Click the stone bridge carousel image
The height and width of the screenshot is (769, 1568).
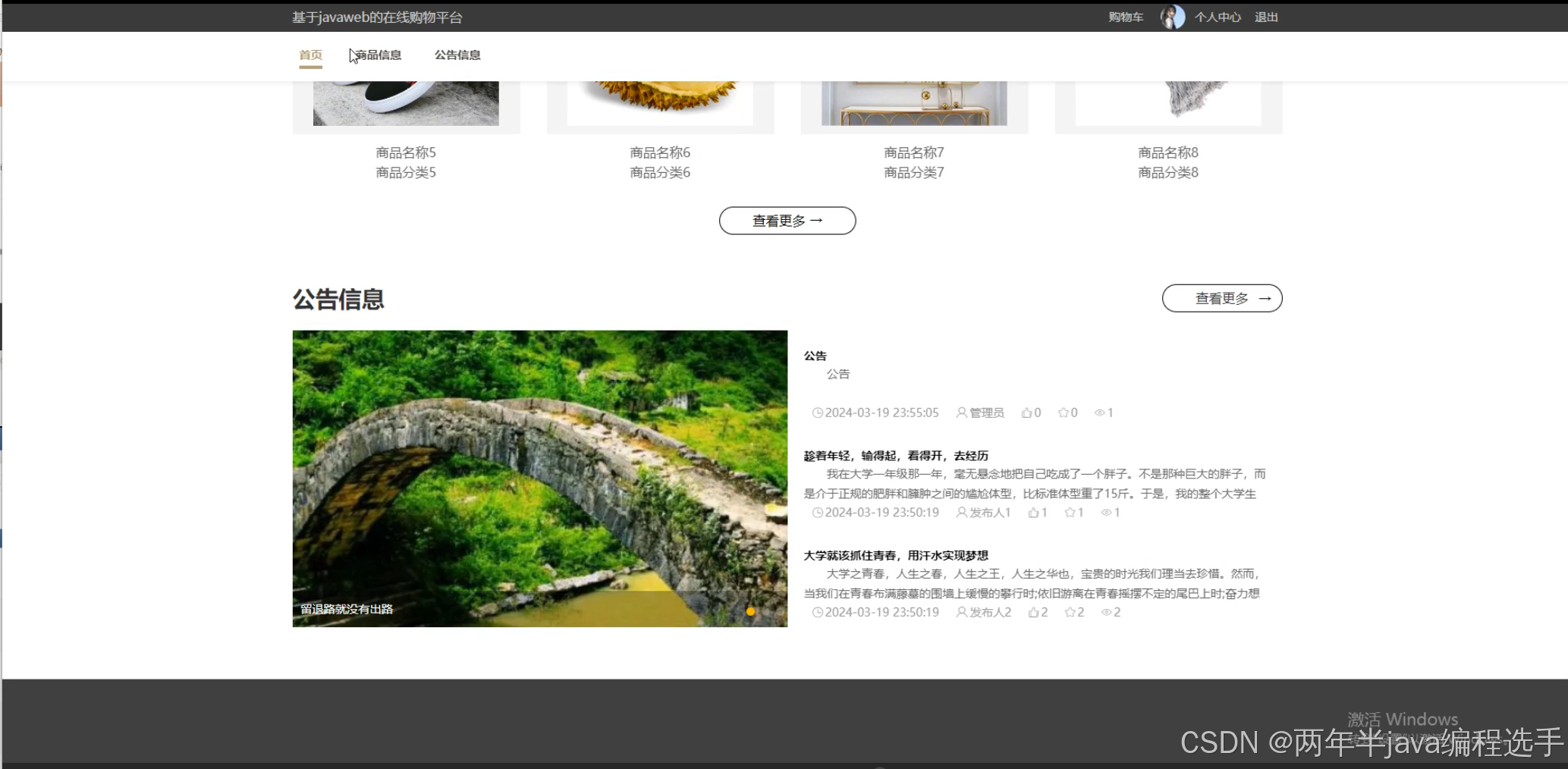pyautogui.click(x=540, y=479)
